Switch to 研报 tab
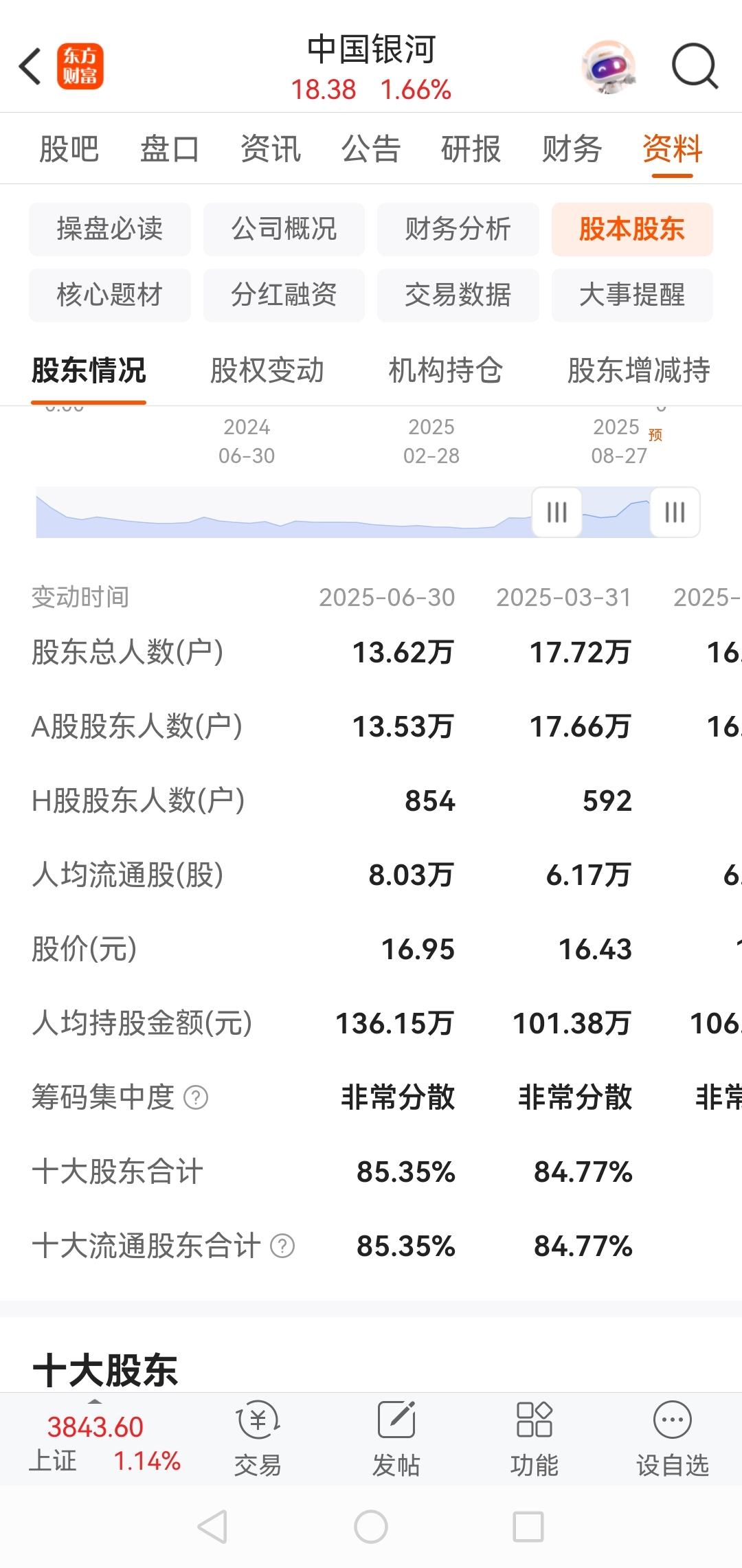This screenshot has height=1568, width=742. coord(471,149)
